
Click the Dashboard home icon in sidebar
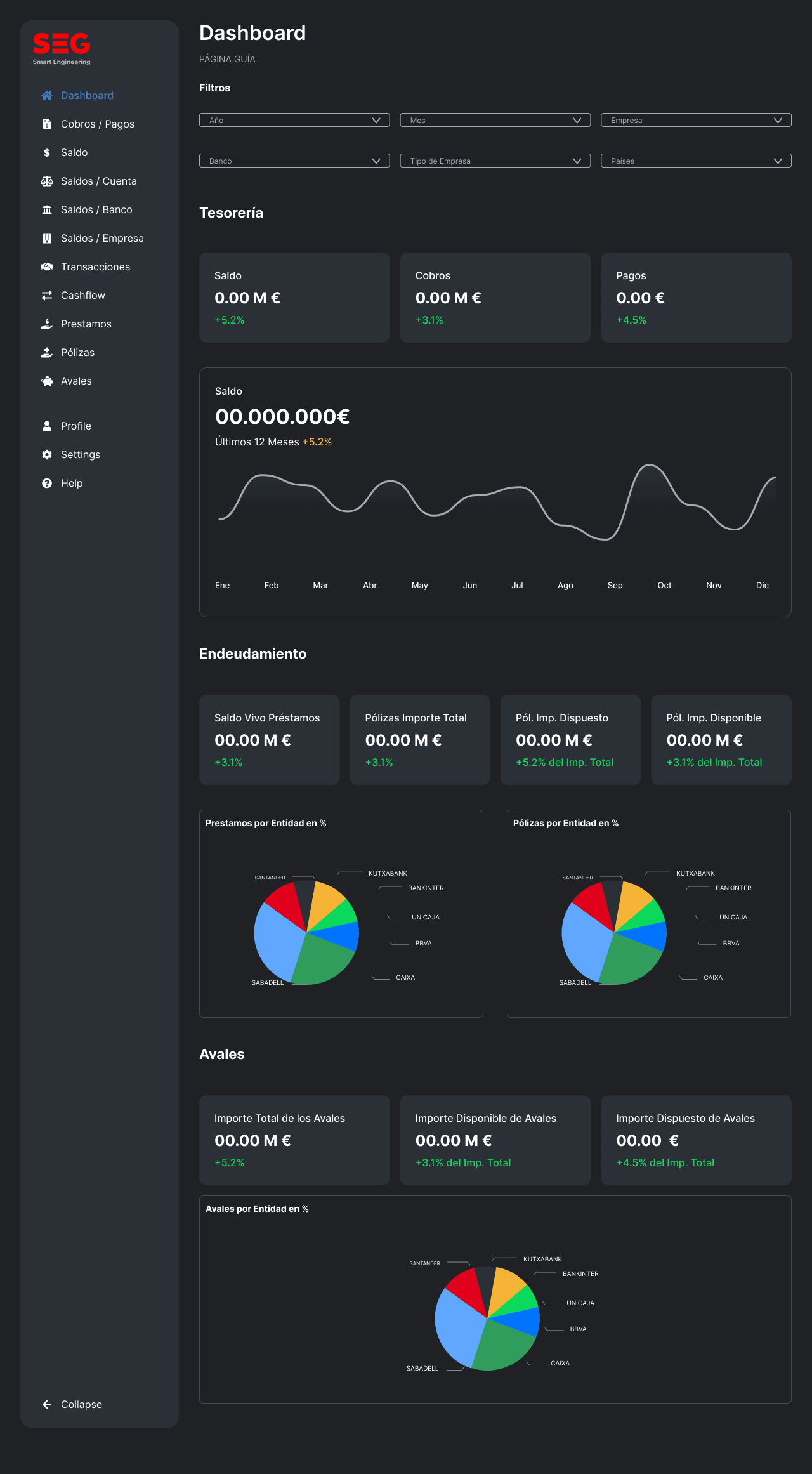click(47, 96)
